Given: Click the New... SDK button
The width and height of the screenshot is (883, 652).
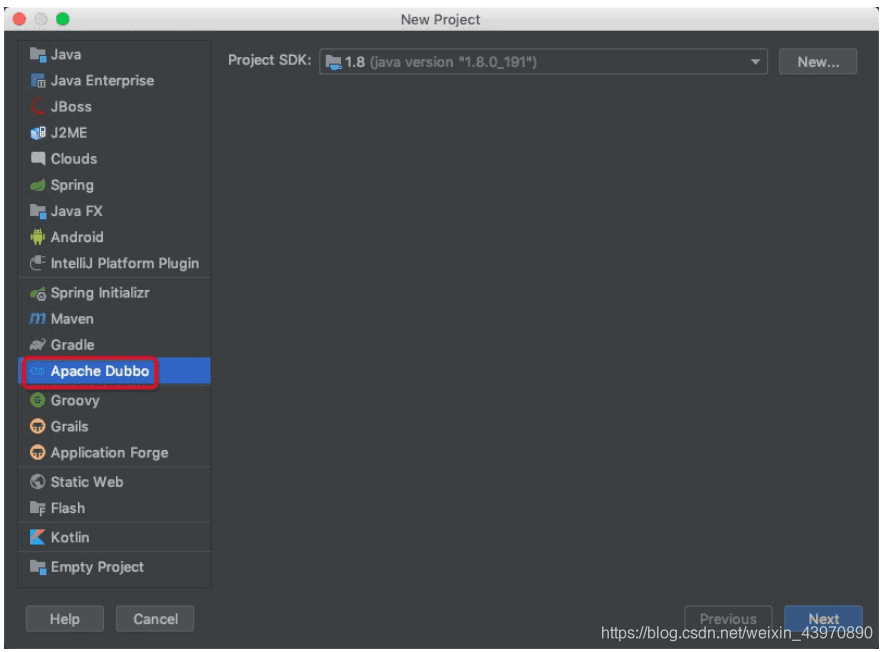Looking at the screenshot, I should (x=818, y=62).
